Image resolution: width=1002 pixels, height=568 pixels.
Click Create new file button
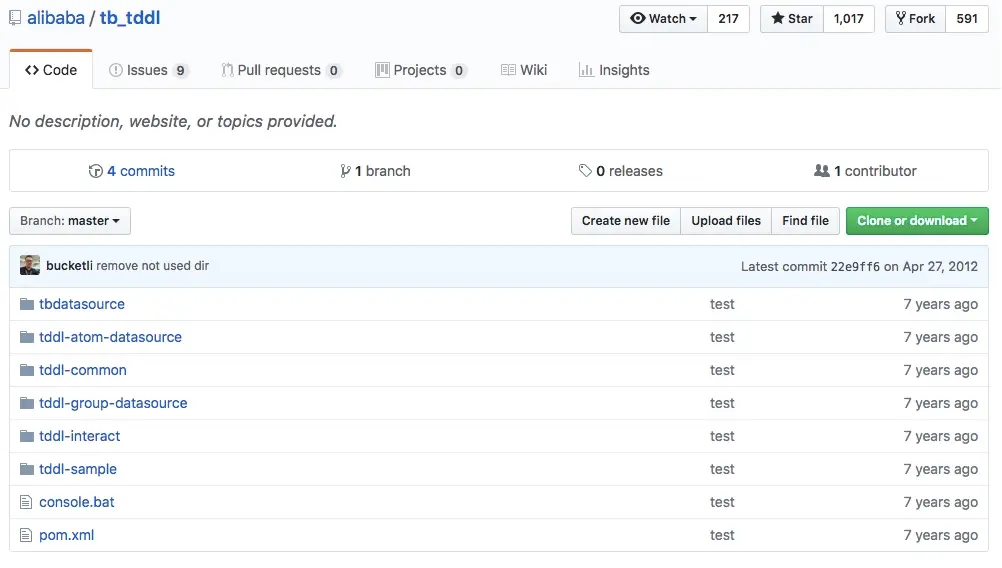click(x=626, y=221)
